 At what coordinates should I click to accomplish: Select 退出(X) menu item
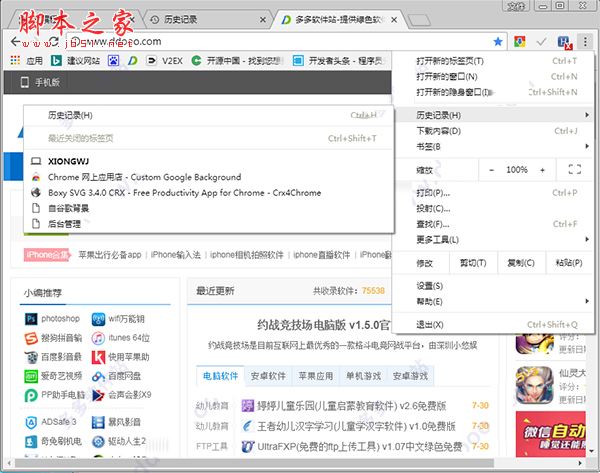point(494,325)
